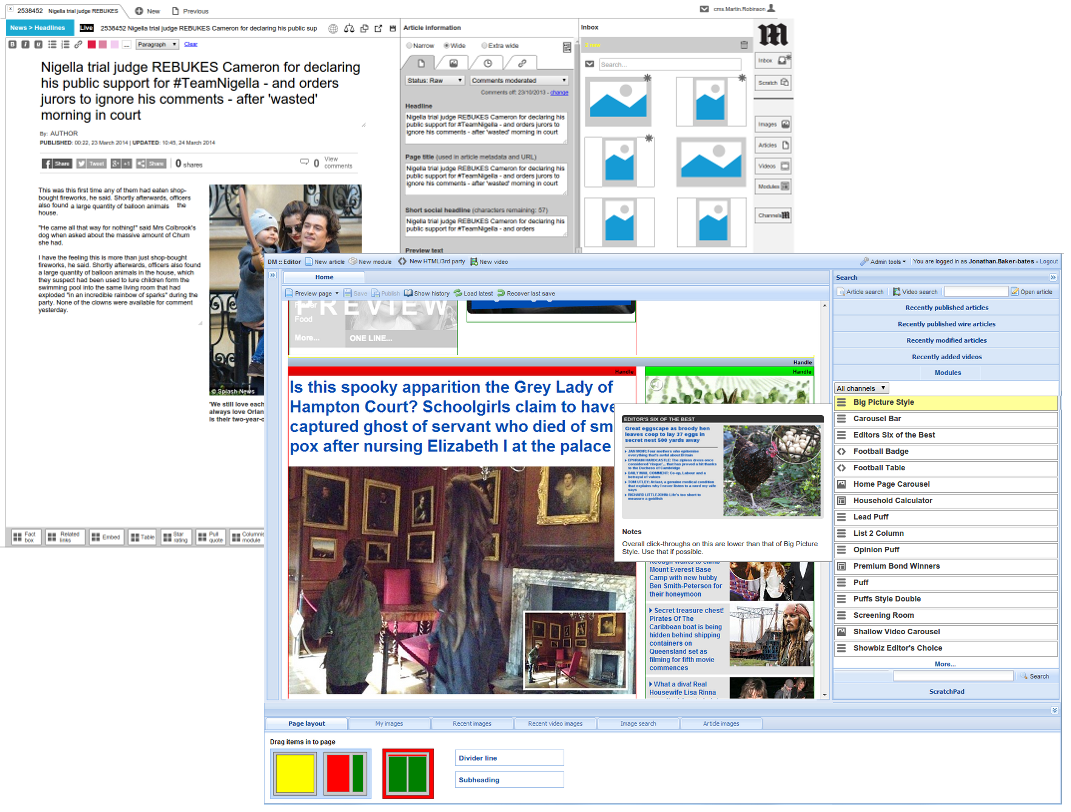Select the red color swatch in editor toolbar
This screenshot has height=812, width=1071.
click(x=92, y=45)
